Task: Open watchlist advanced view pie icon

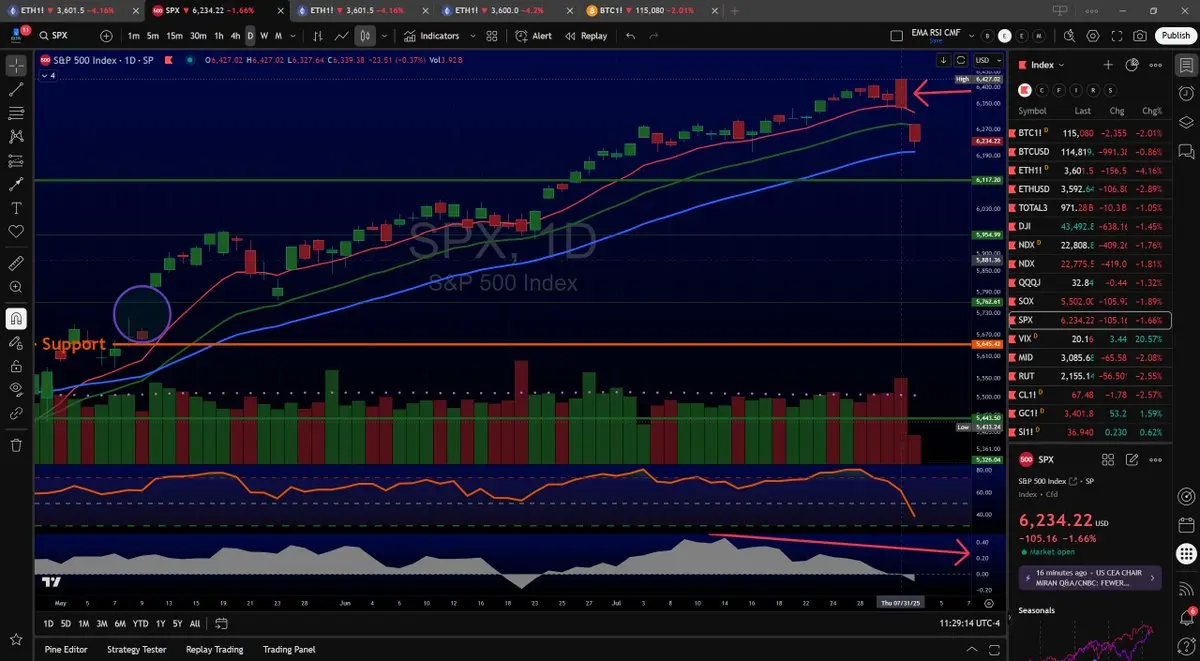Action: pos(1132,65)
